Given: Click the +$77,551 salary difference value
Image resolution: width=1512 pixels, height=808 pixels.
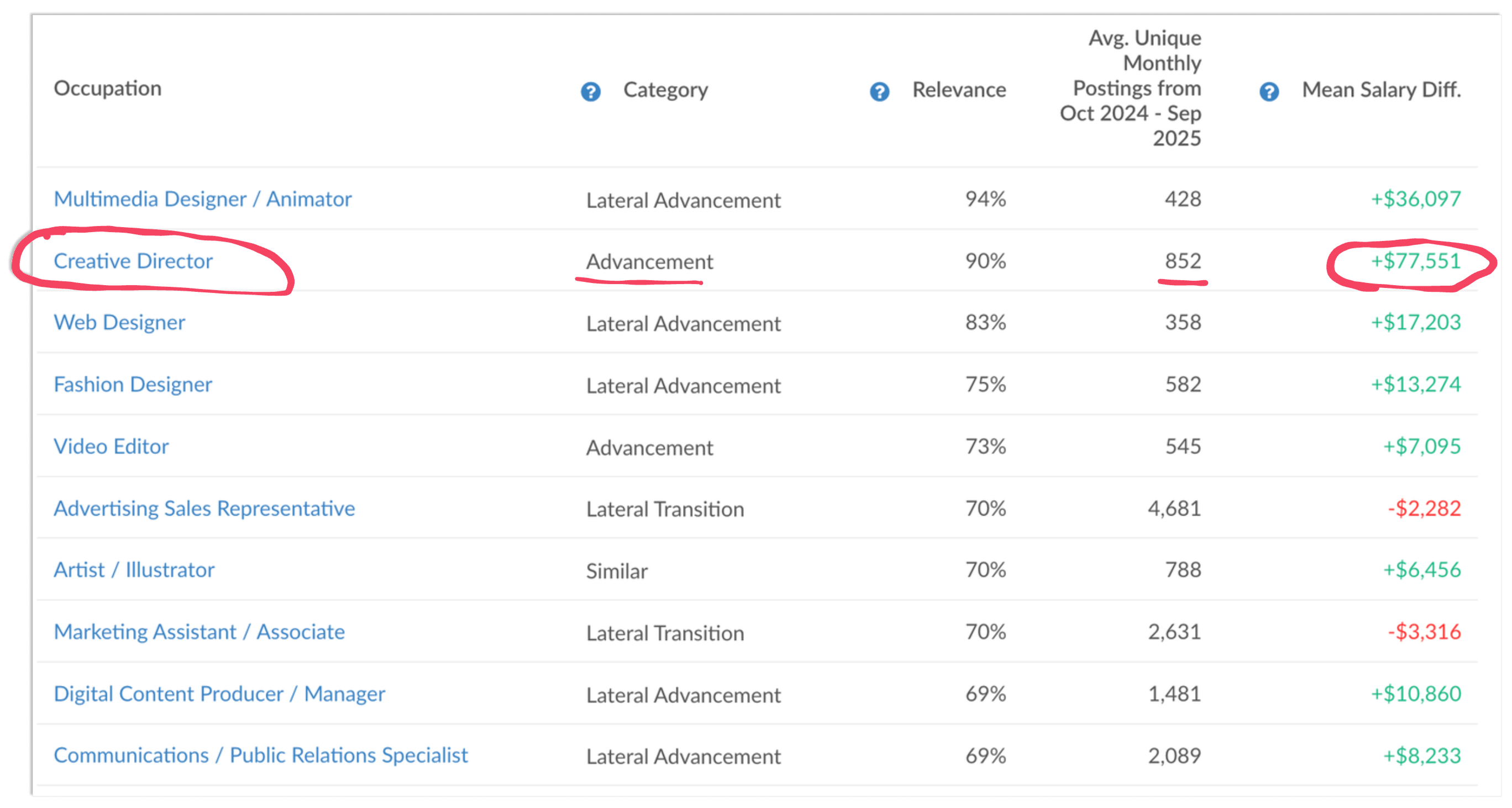Looking at the screenshot, I should coord(1415,260).
